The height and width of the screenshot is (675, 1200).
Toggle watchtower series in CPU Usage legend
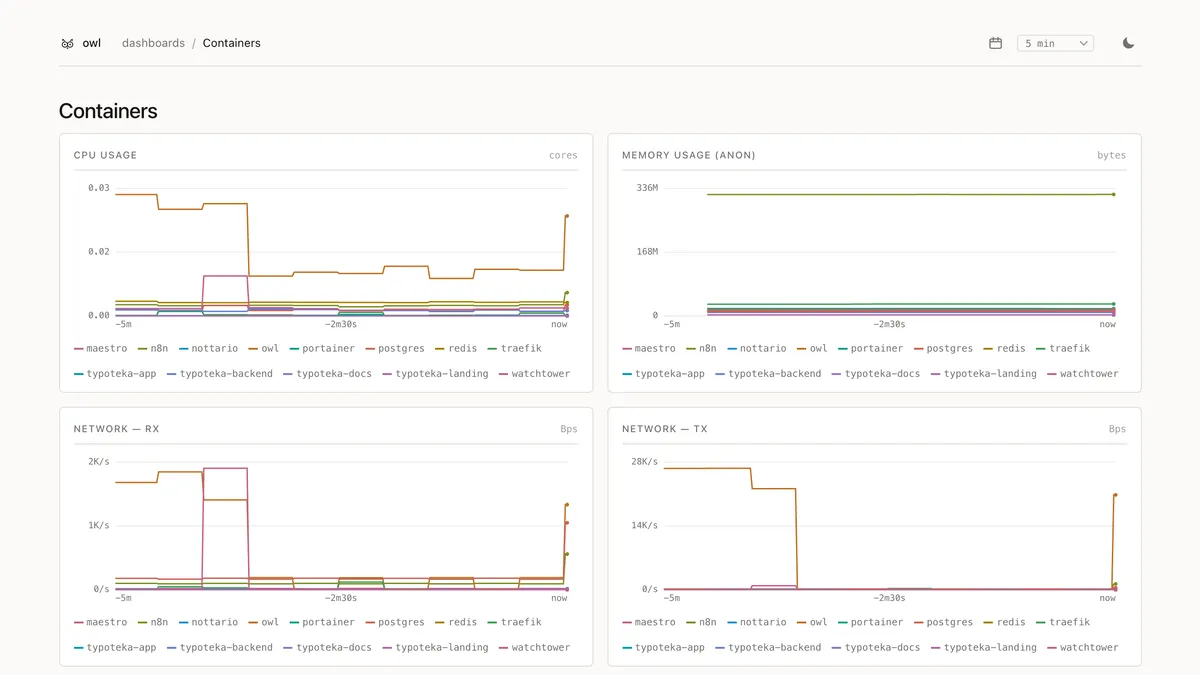pos(534,373)
